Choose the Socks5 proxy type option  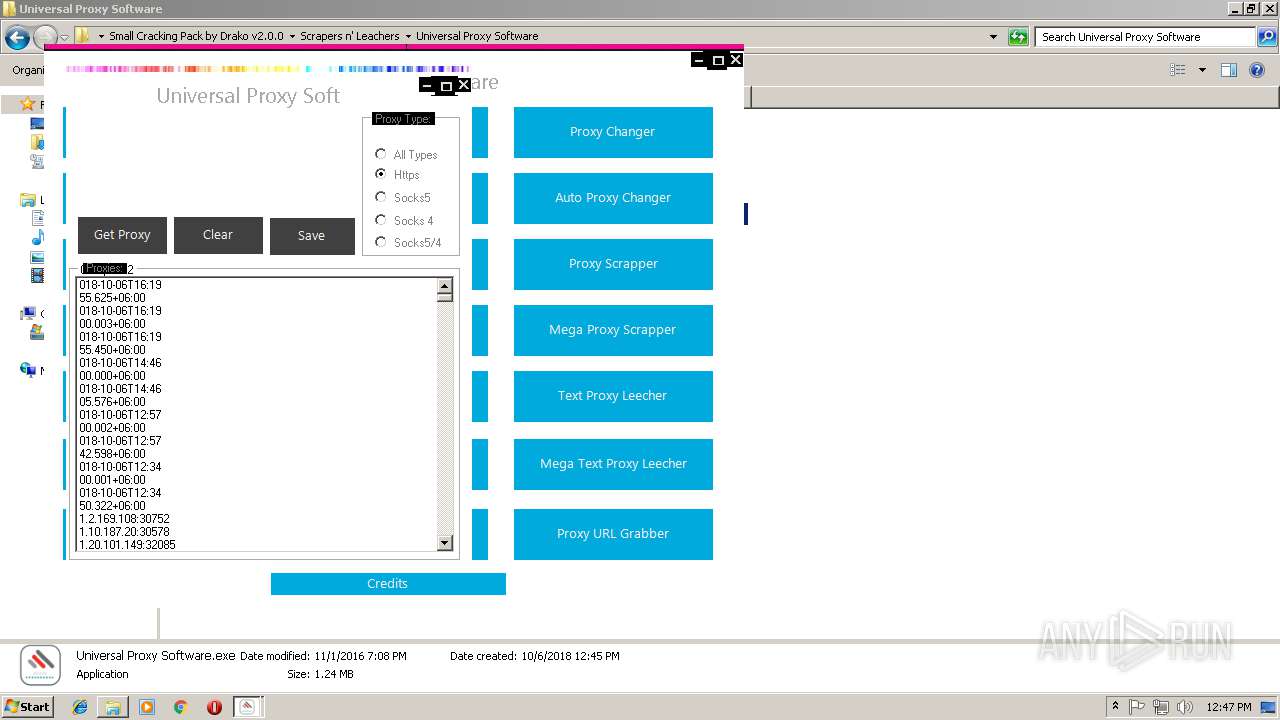[x=381, y=197]
